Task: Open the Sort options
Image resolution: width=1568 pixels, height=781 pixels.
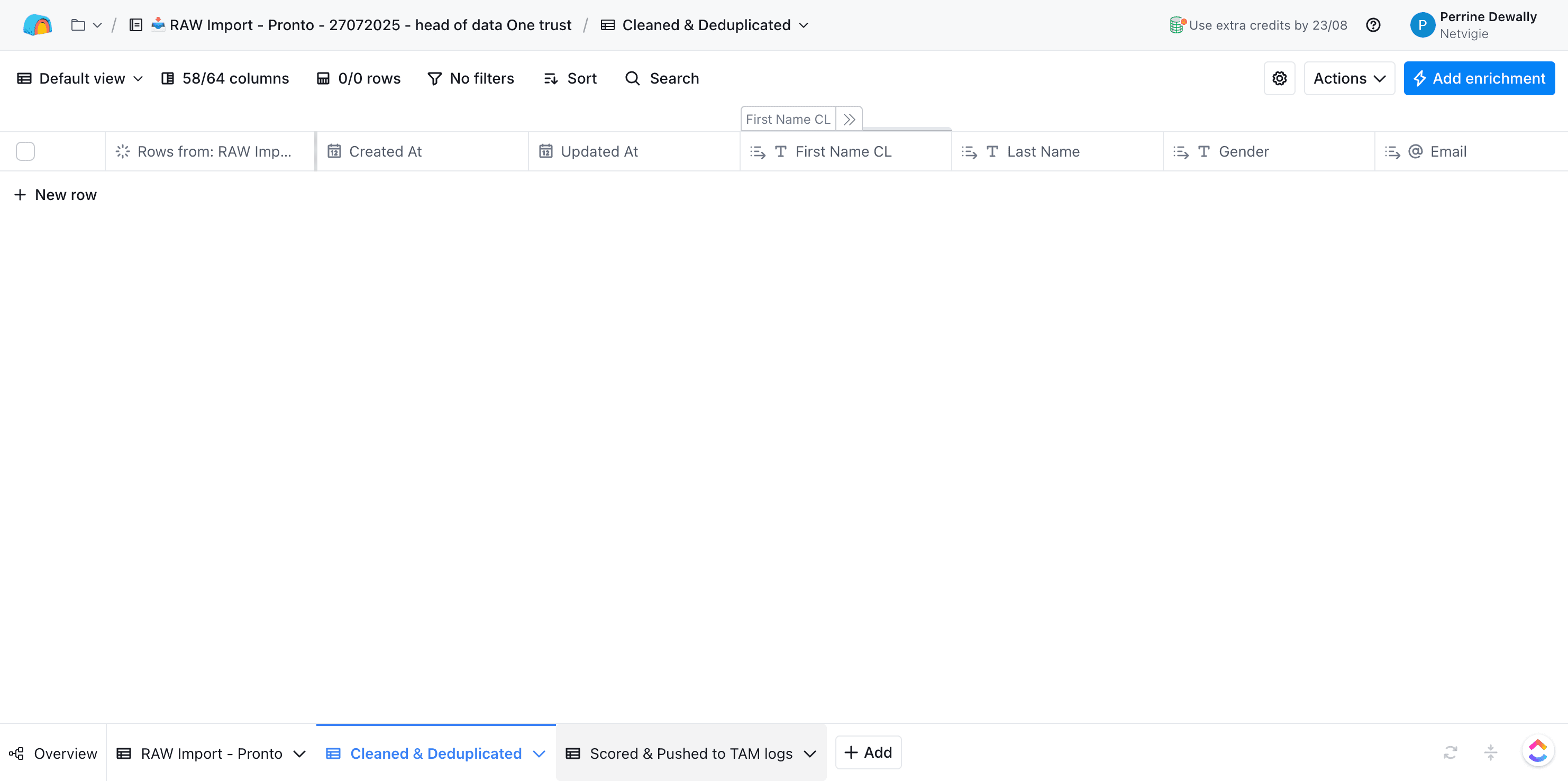Action: click(x=570, y=78)
